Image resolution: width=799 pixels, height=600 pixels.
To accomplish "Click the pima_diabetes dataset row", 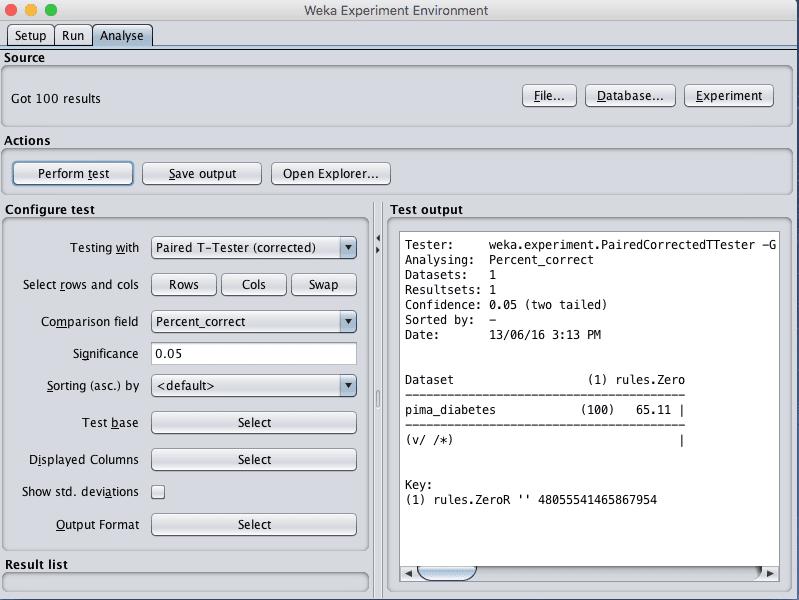I will coord(544,410).
